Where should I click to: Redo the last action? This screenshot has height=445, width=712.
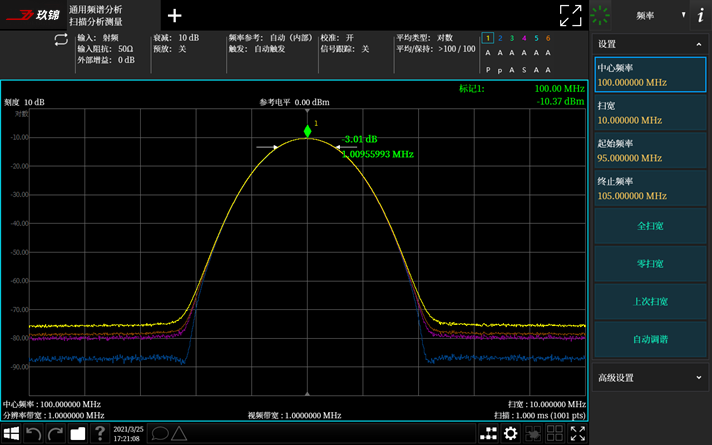(55, 433)
